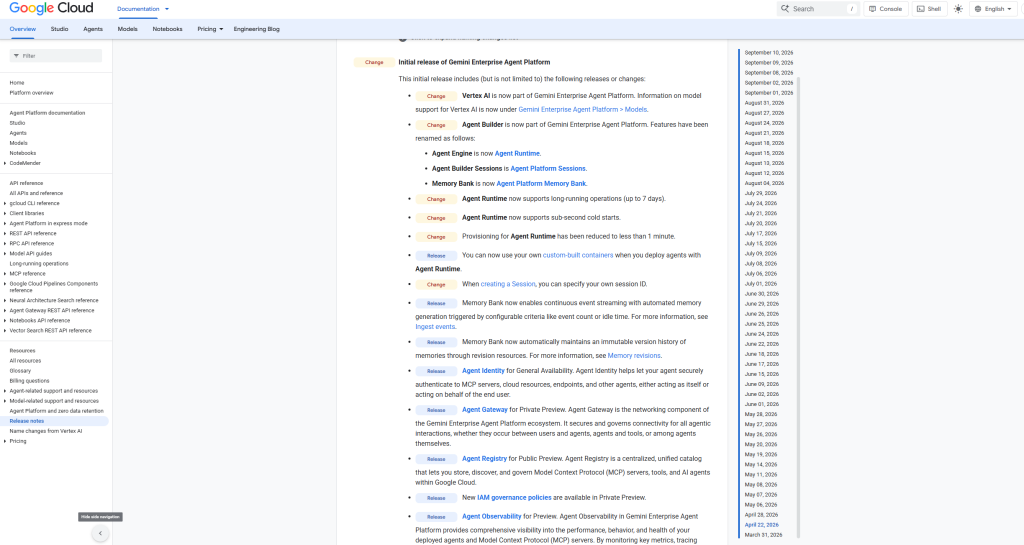Follow the Agent Platform Memory Bank link

pyautogui.click(x=541, y=183)
